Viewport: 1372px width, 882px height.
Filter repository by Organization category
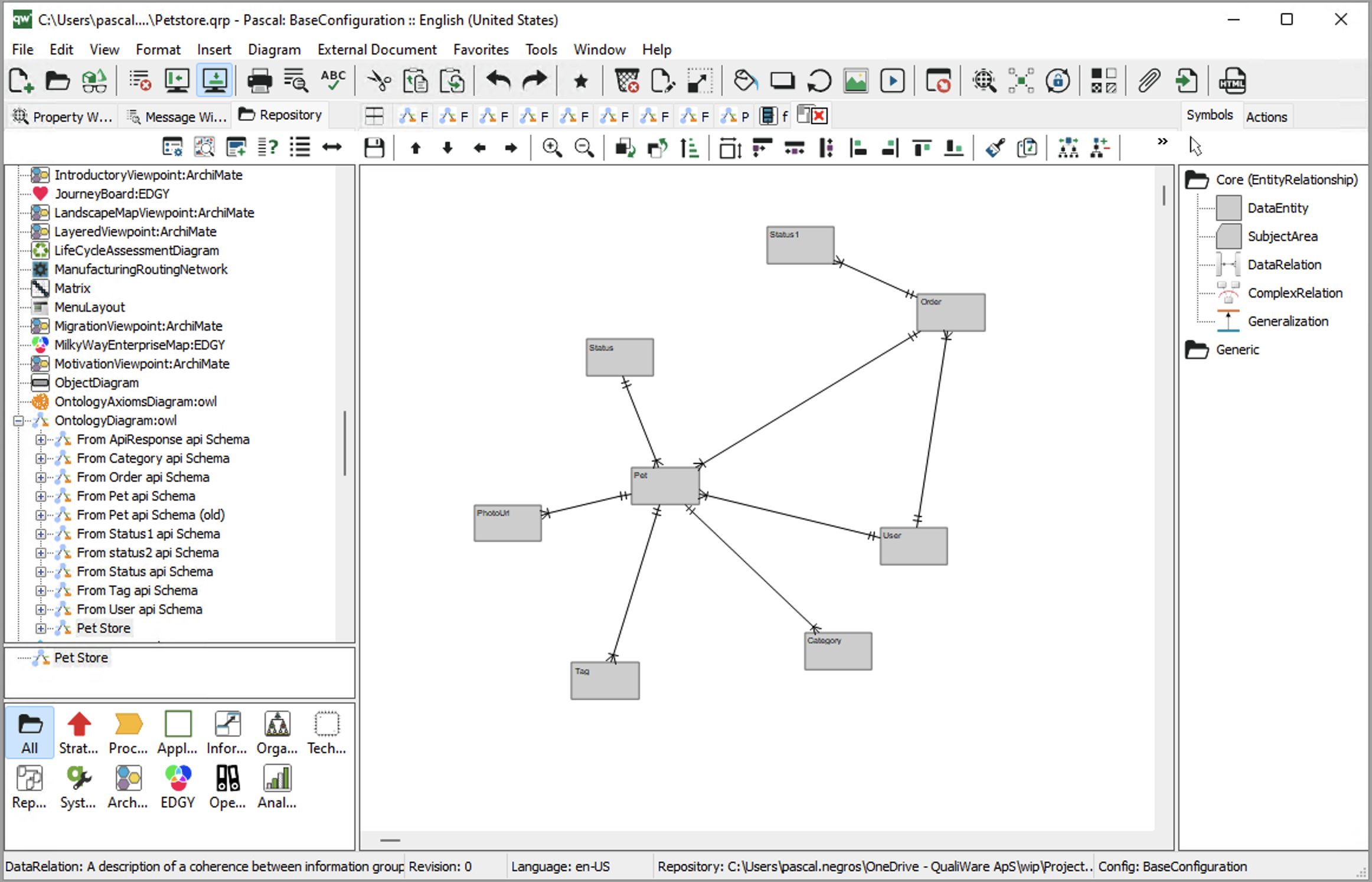coord(277,732)
